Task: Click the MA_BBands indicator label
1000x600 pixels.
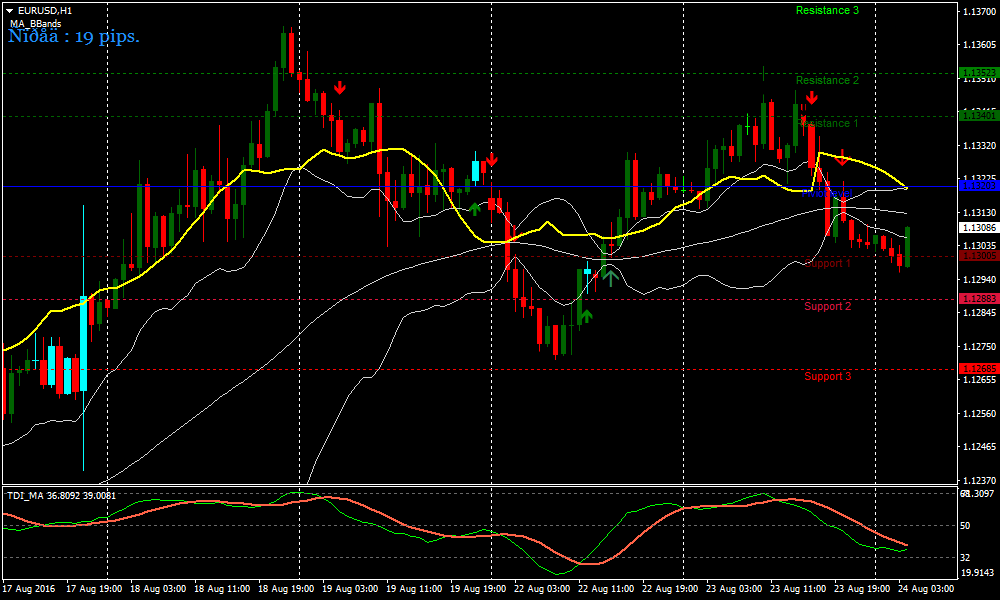Action: (x=37, y=23)
